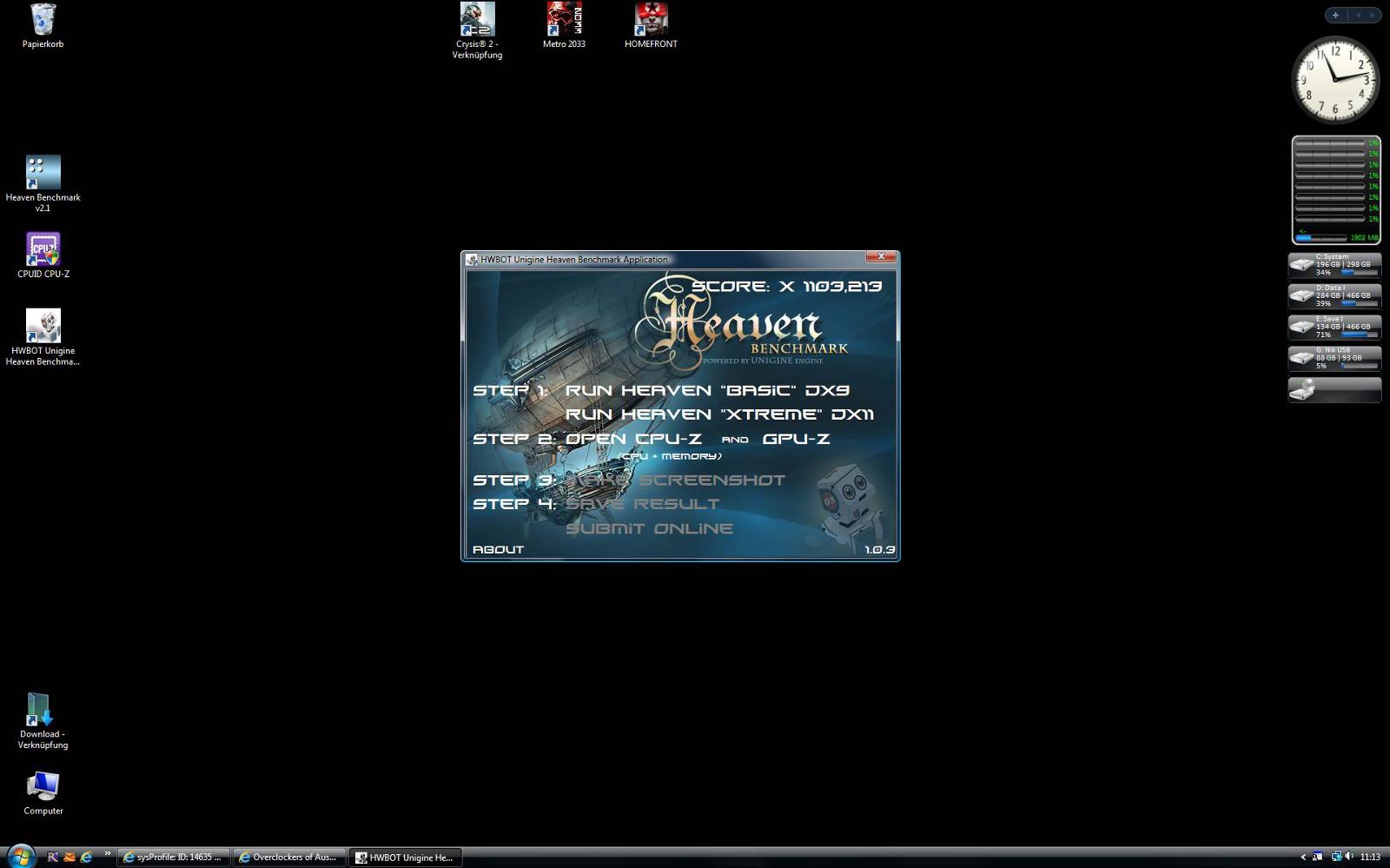Click the user window tray icon
The height and width of the screenshot is (868, 1390).
coord(1318,857)
